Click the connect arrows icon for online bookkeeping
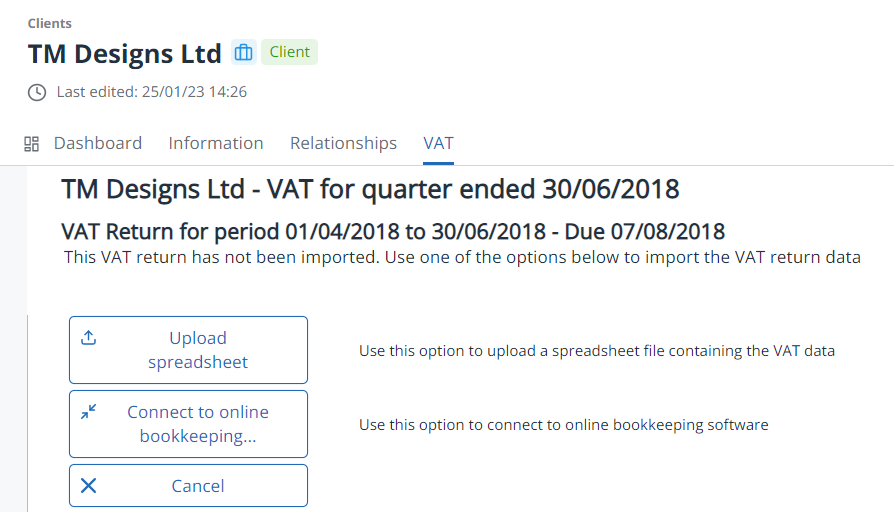 click(x=88, y=412)
